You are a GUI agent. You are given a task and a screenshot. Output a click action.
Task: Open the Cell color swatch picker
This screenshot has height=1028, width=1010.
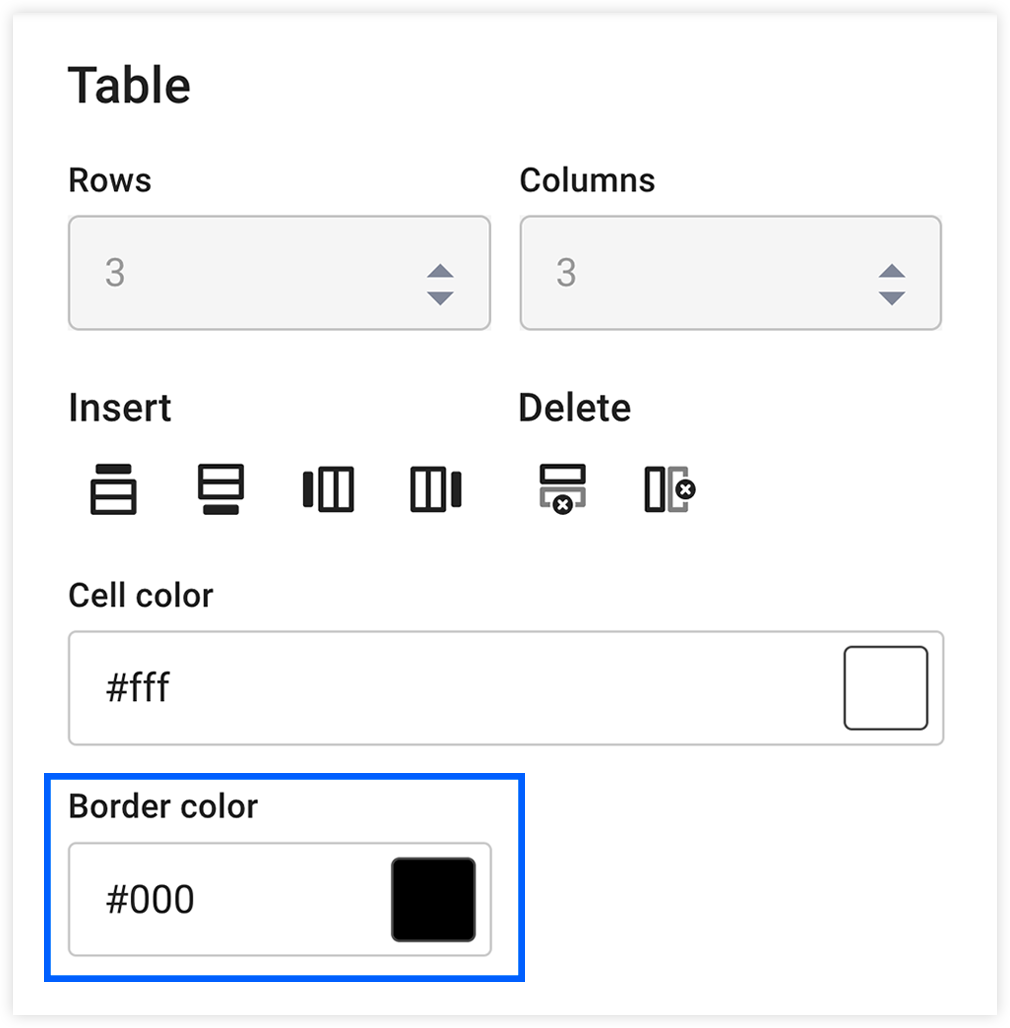click(886, 688)
